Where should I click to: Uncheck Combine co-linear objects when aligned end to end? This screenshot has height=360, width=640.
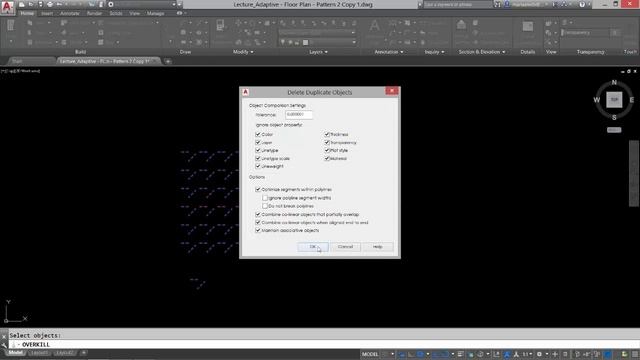click(x=258, y=222)
